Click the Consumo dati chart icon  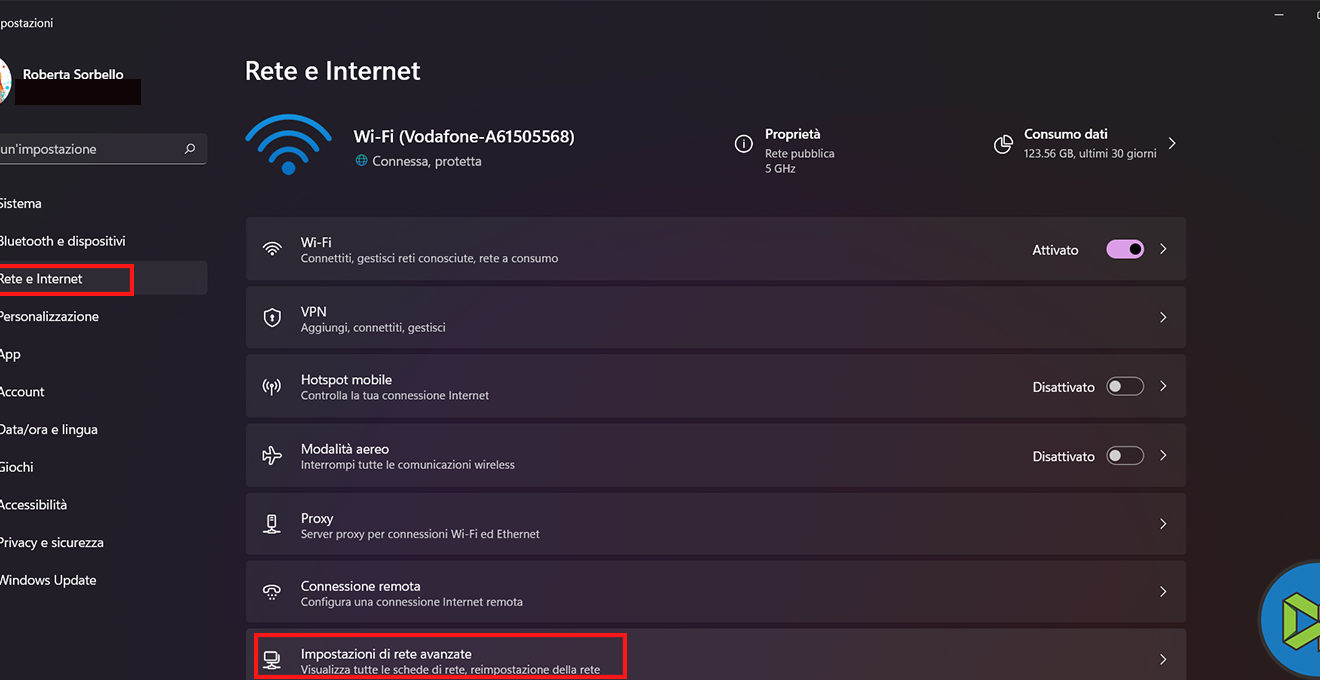[1003, 144]
